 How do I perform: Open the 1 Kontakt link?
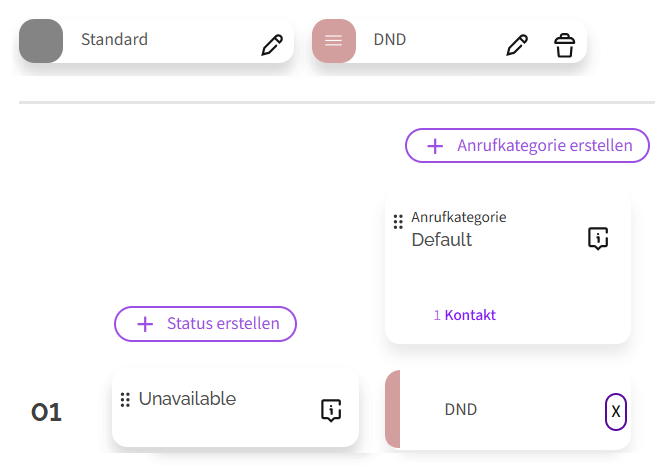(x=465, y=315)
